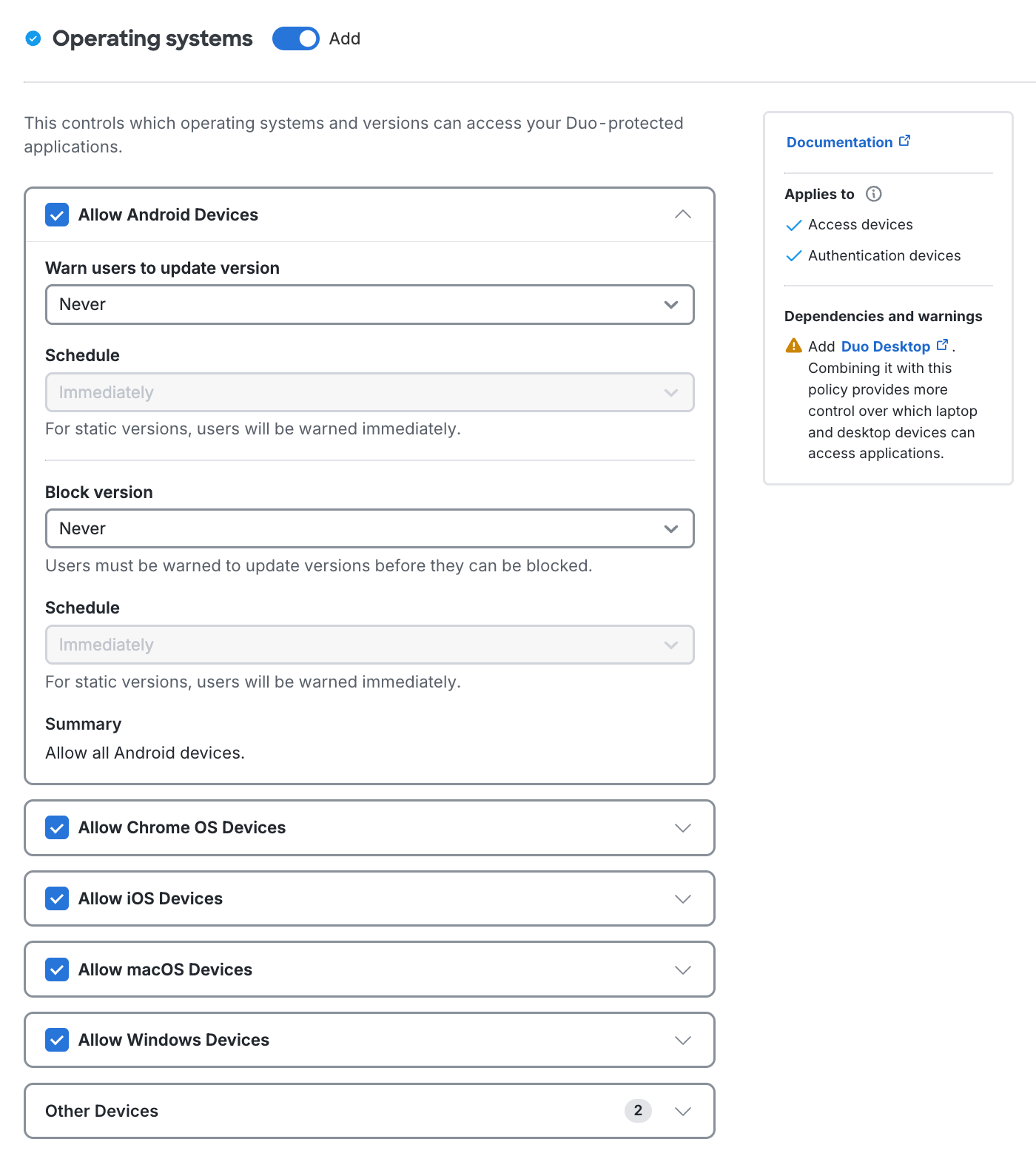Image resolution: width=1036 pixels, height=1156 pixels.
Task: Click the blue verified badge beside Operating systems
Action: [x=33, y=38]
